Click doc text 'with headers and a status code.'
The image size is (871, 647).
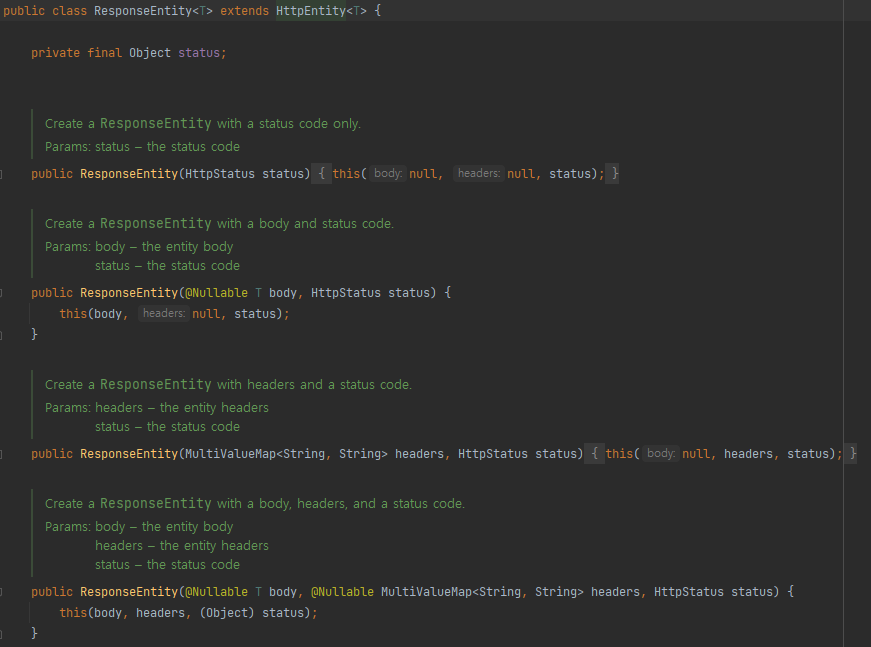click(314, 385)
